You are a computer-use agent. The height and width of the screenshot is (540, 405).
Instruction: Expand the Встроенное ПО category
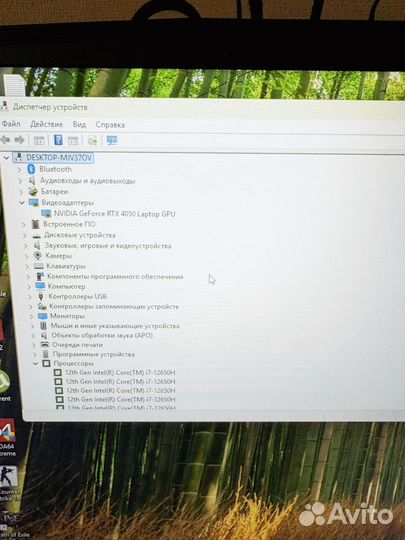coord(24,225)
